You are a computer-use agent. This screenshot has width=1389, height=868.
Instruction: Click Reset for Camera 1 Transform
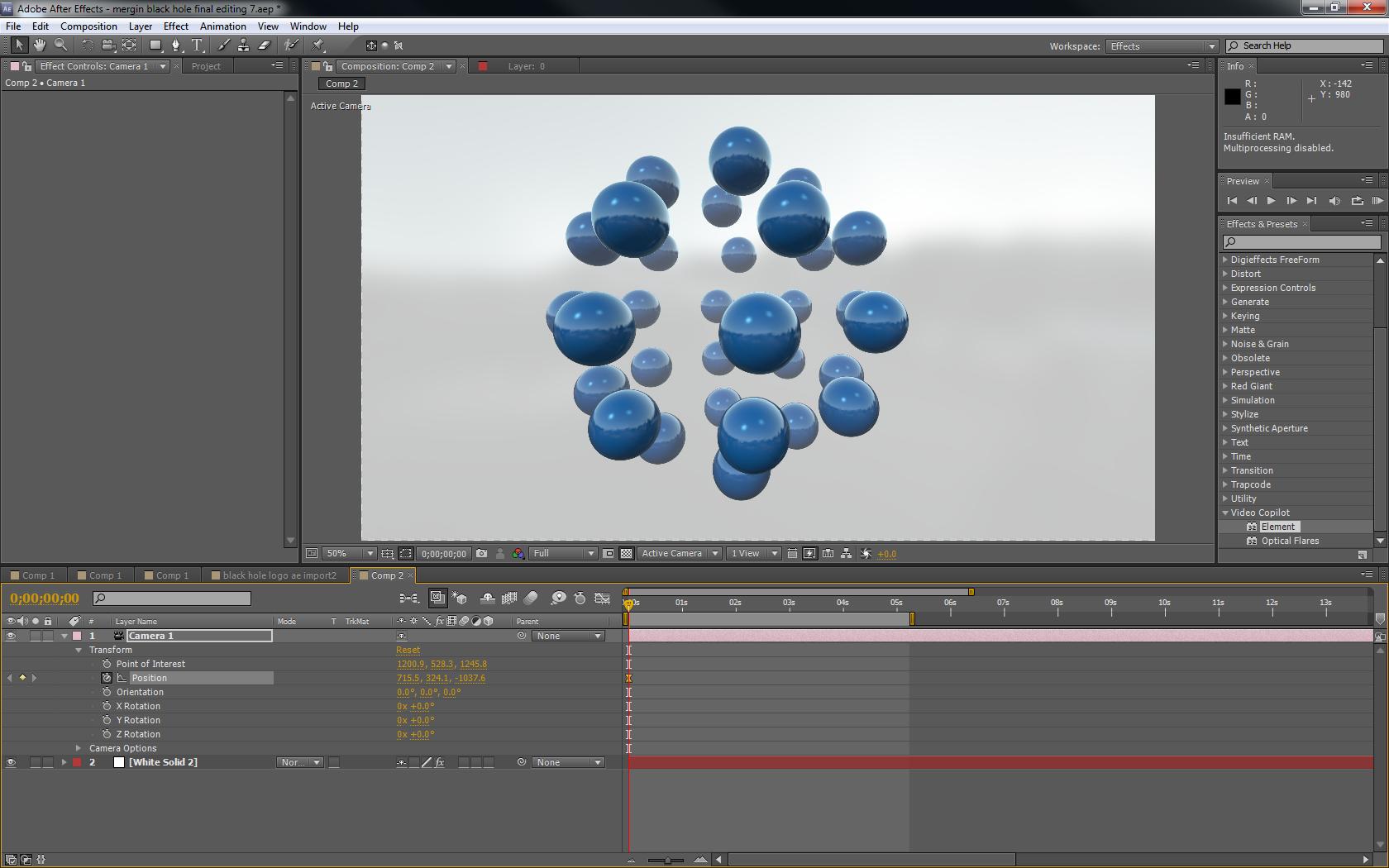pos(408,650)
